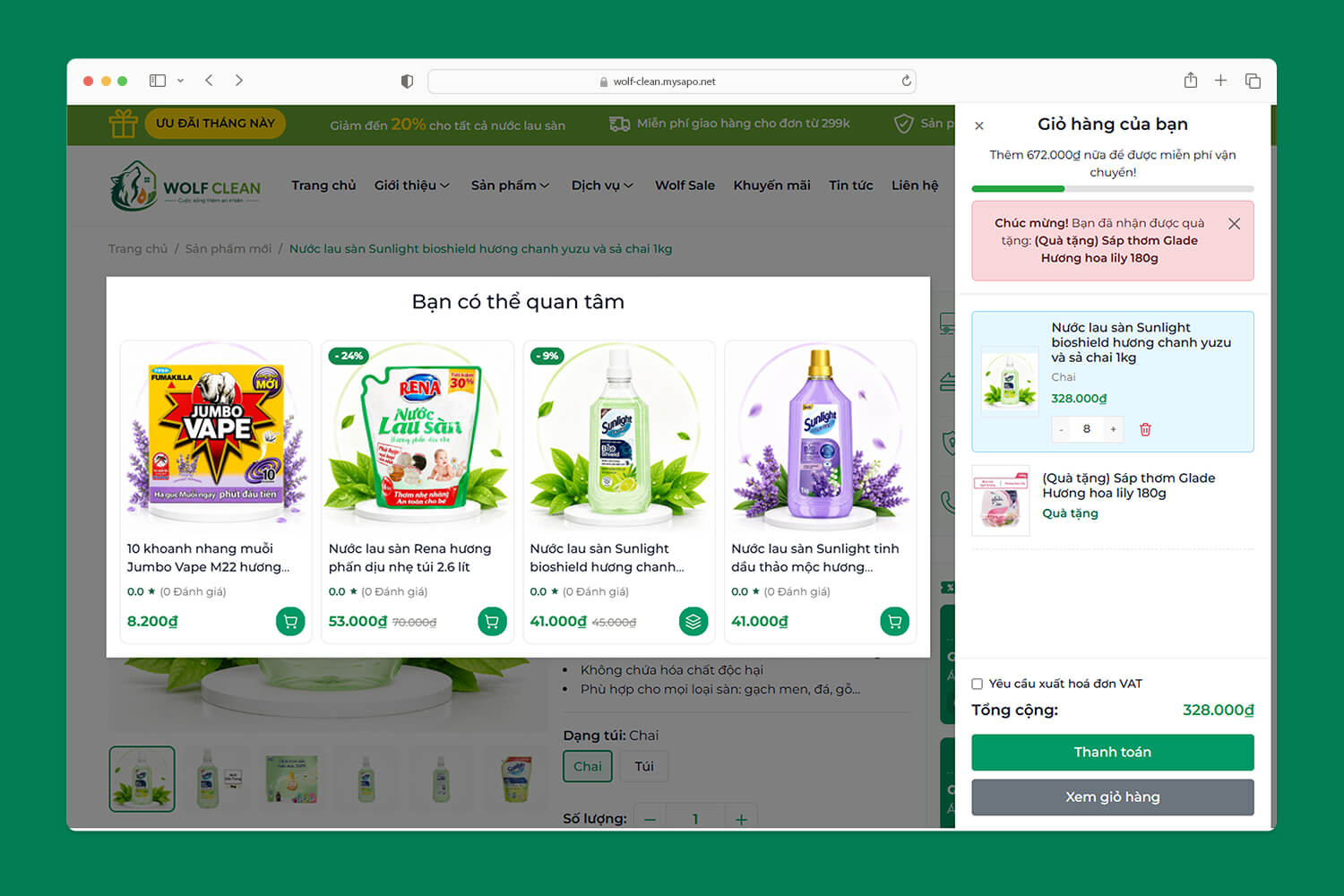Screen dimensions: 1344x896
Task: Click the Xem giỏ hàng button
Action: click(1113, 797)
